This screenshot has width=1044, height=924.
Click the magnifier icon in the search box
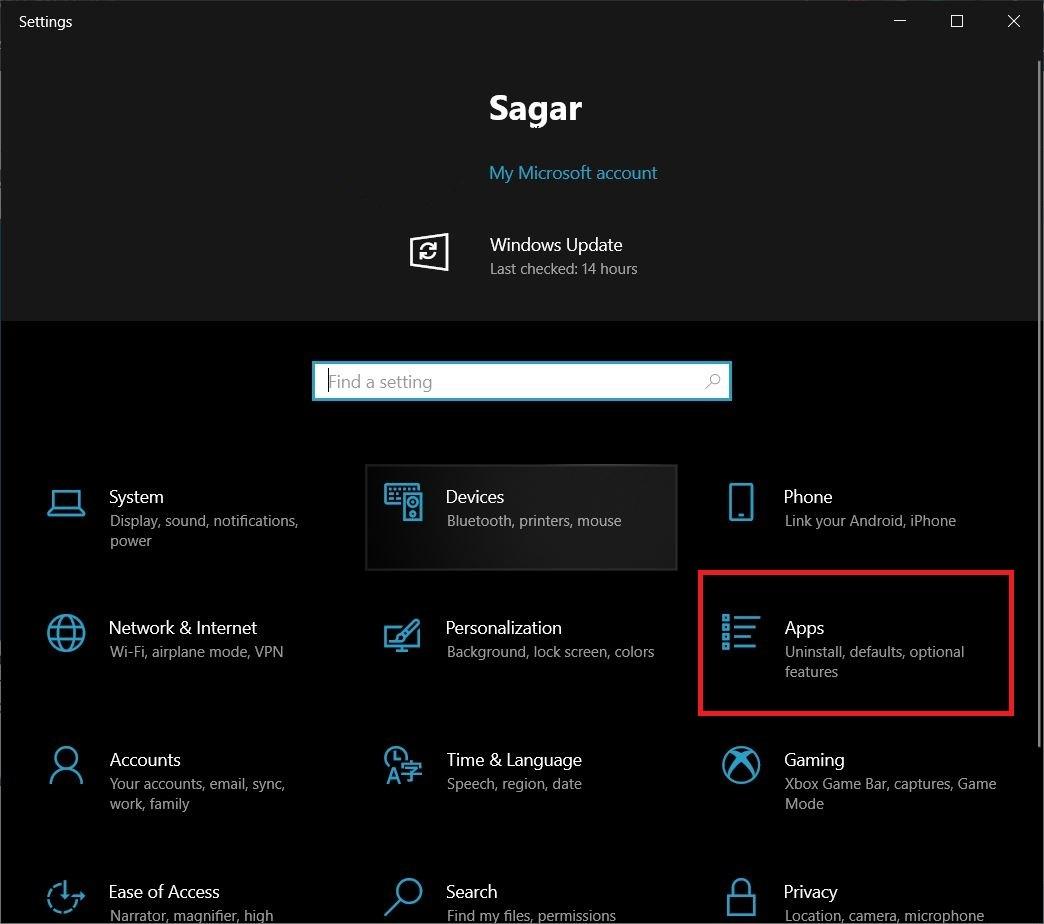pos(713,381)
